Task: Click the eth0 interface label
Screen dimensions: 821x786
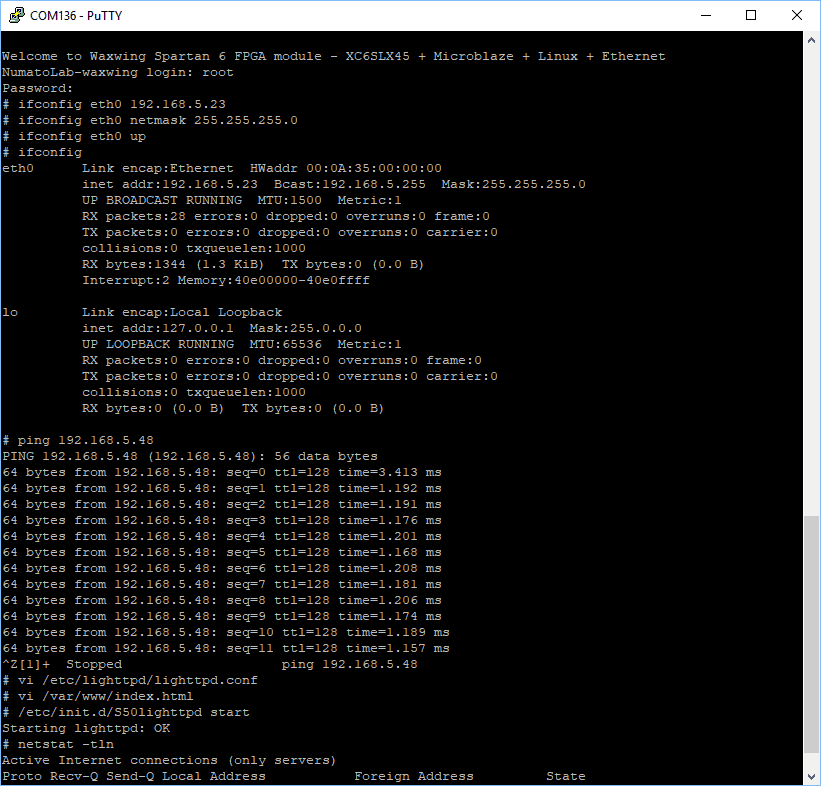Action: (18, 168)
